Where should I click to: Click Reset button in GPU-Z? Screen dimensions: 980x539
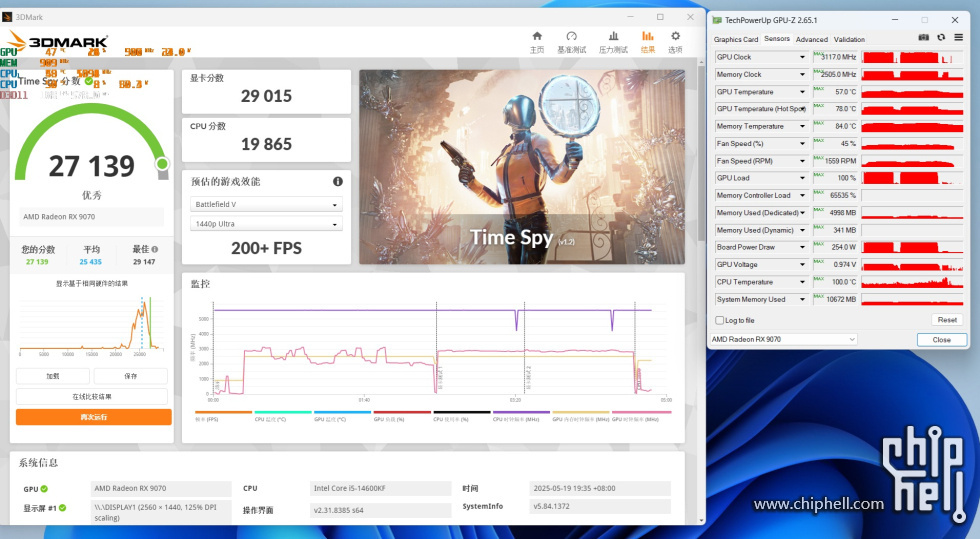[x=947, y=320]
